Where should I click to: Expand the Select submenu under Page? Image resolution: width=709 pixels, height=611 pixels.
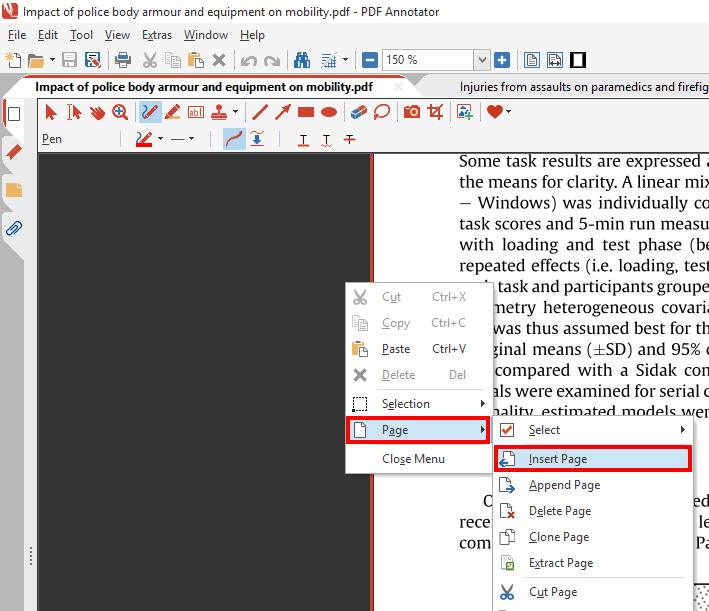pos(592,430)
